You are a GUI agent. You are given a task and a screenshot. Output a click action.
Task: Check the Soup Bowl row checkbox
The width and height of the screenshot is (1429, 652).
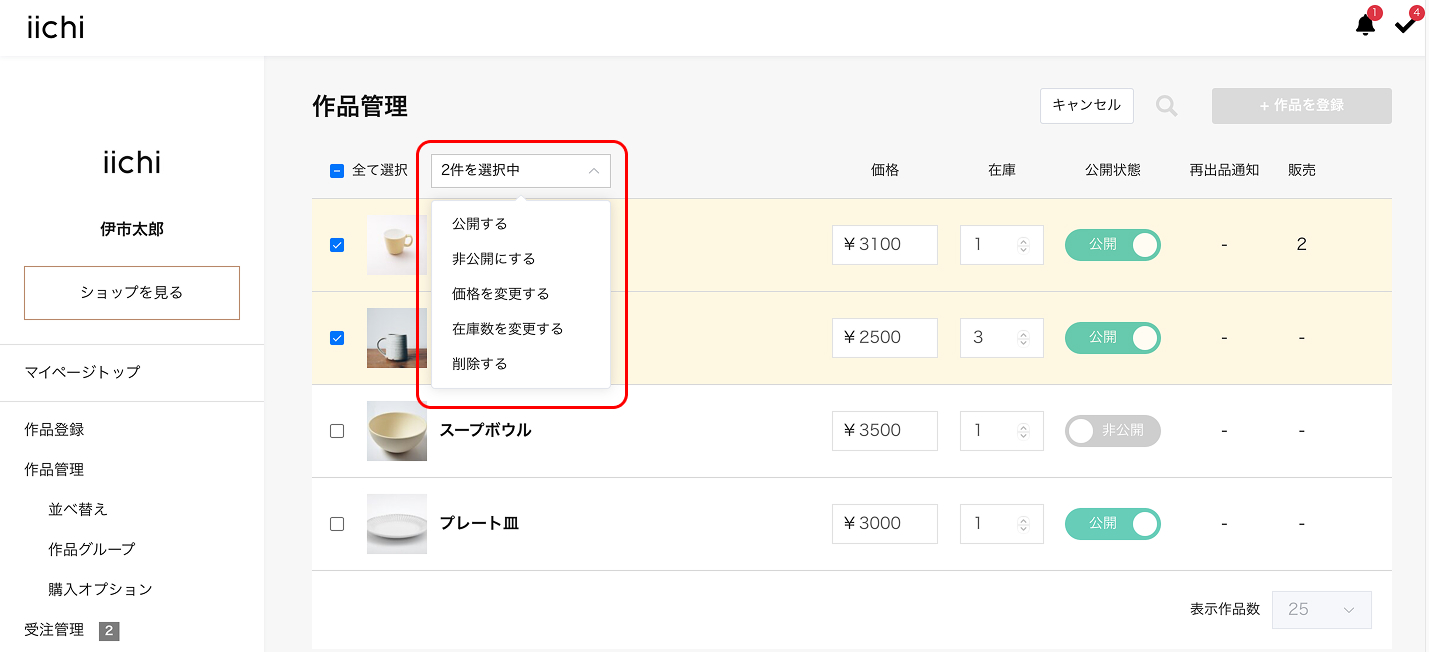click(x=337, y=431)
